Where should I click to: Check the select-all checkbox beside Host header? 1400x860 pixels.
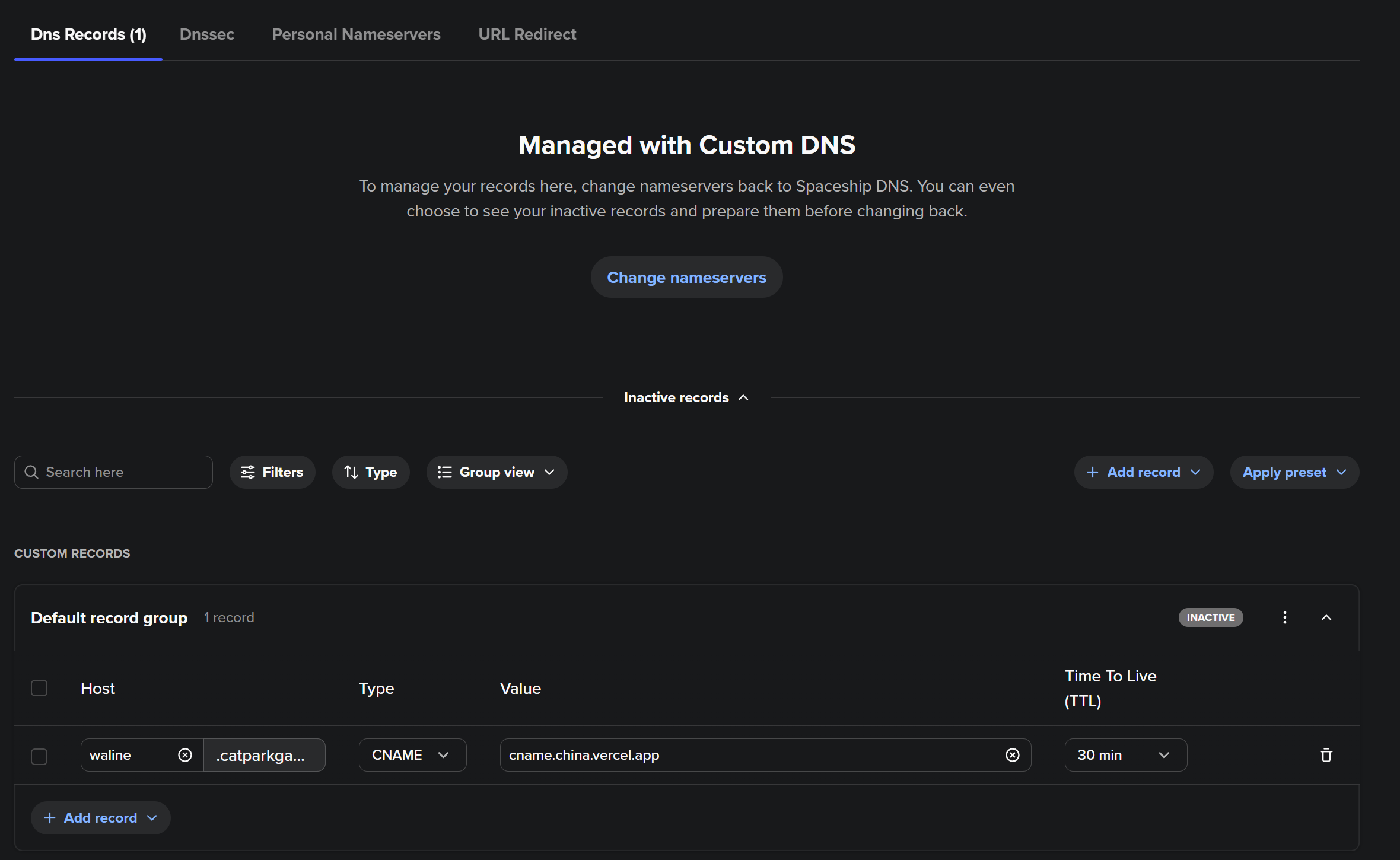[39, 688]
